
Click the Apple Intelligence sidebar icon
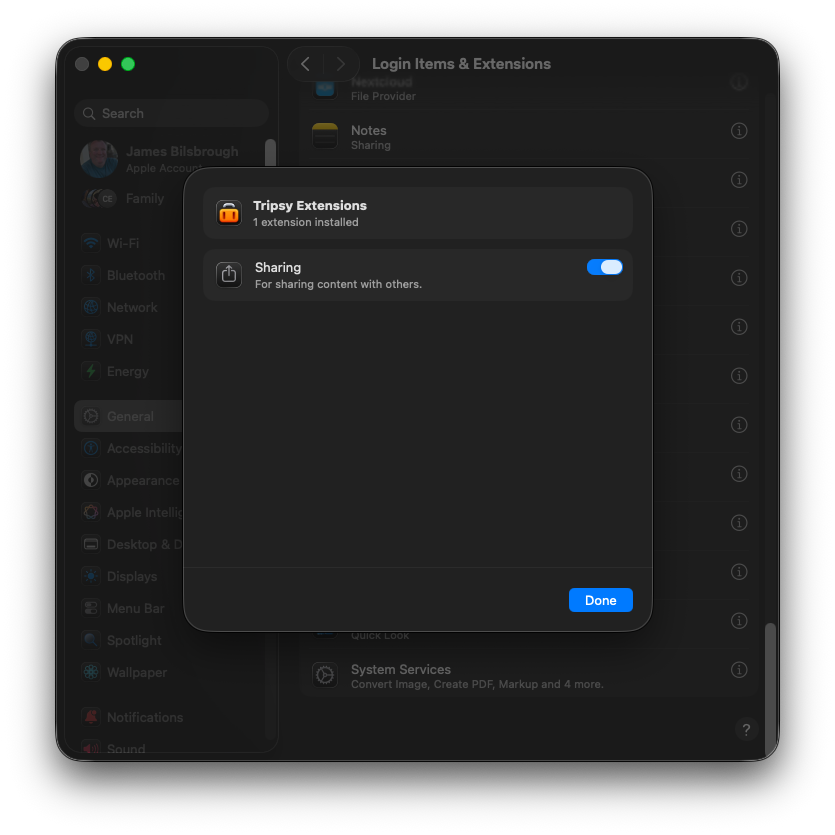pyautogui.click(x=91, y=512)
